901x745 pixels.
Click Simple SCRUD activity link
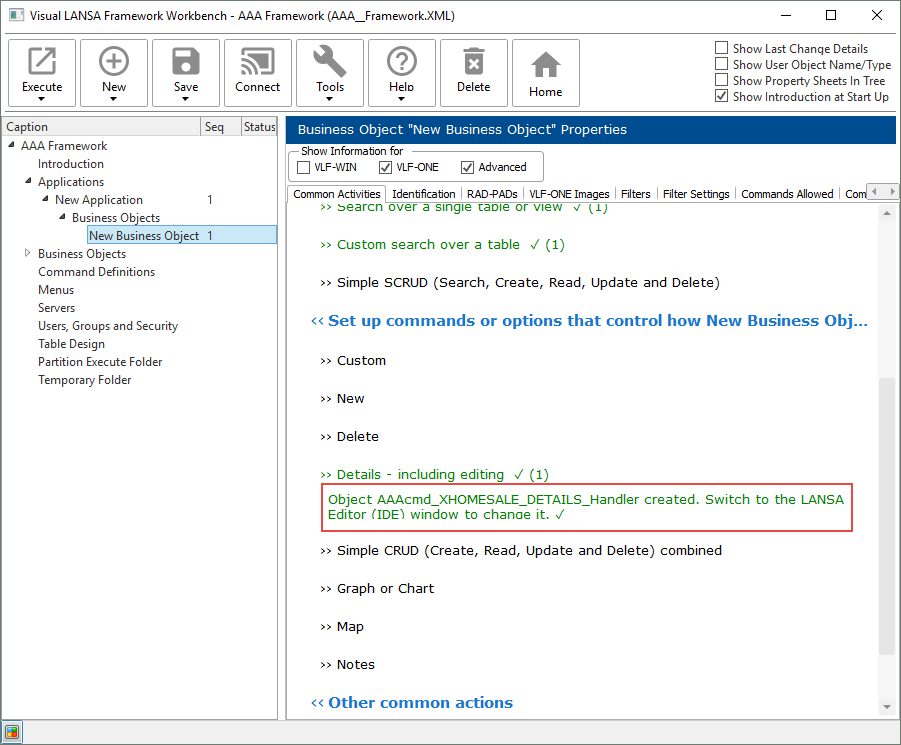527,283
